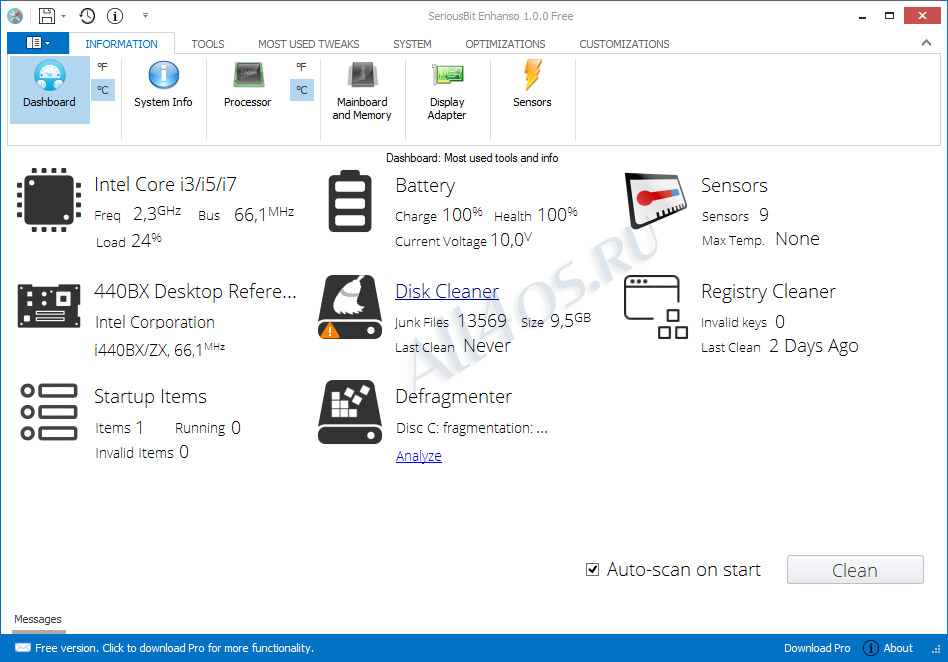Click the info icon in title bar
The image size is (948, 662).
tap(115, 16)
